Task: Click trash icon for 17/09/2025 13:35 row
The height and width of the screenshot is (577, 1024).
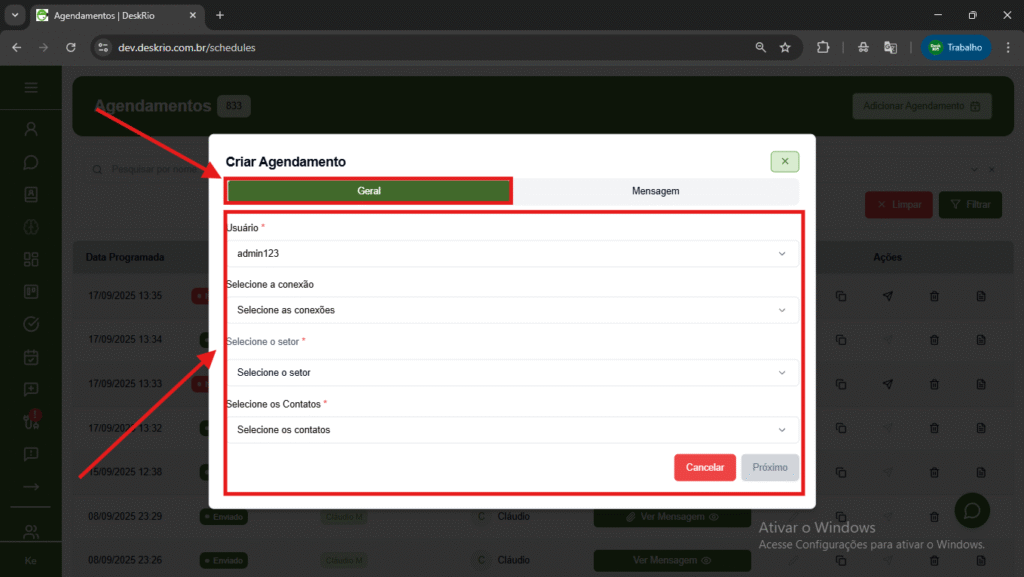Action: (934, 296)
